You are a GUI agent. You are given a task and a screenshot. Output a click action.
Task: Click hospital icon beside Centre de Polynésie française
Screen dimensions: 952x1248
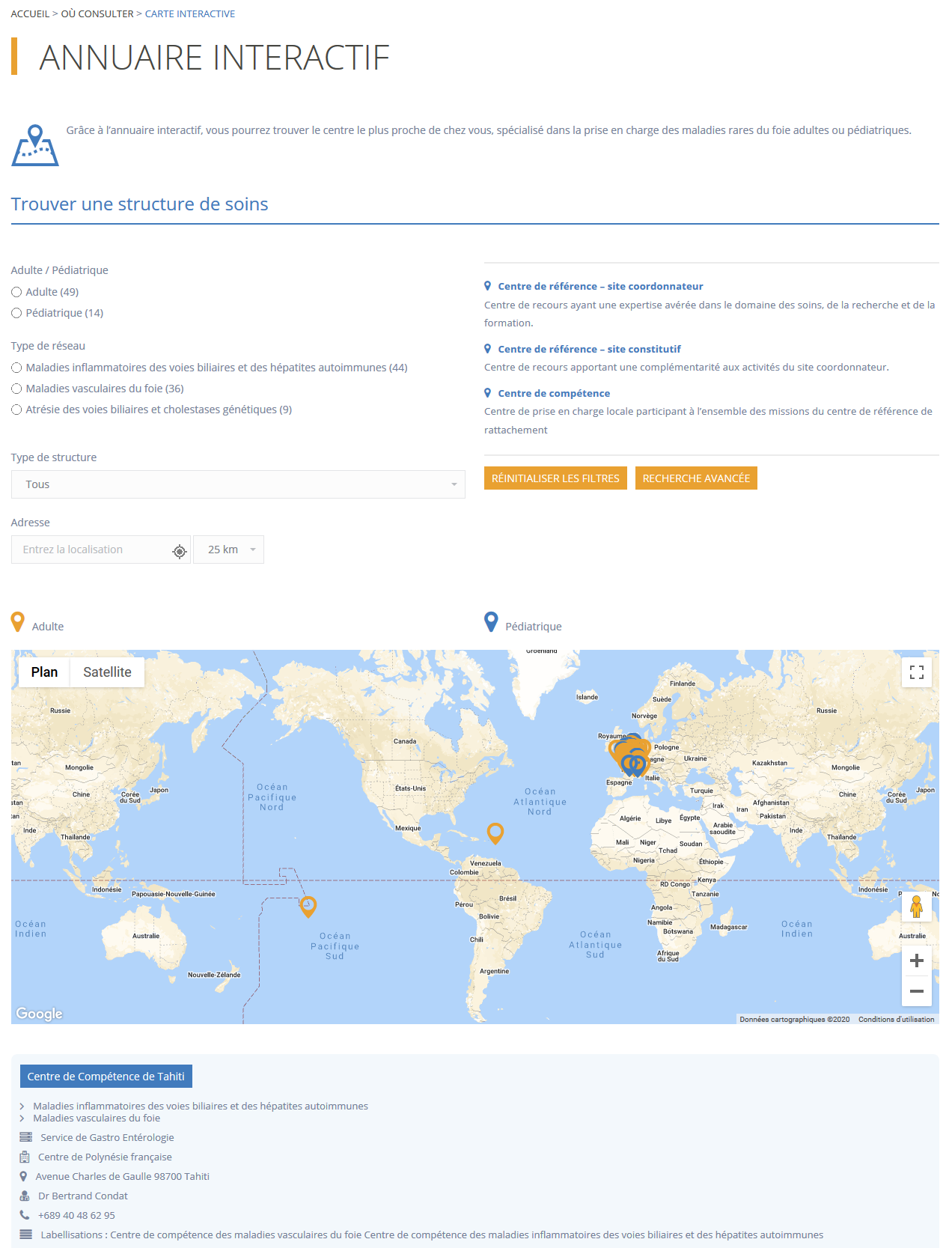click(x=25, y=1157)
